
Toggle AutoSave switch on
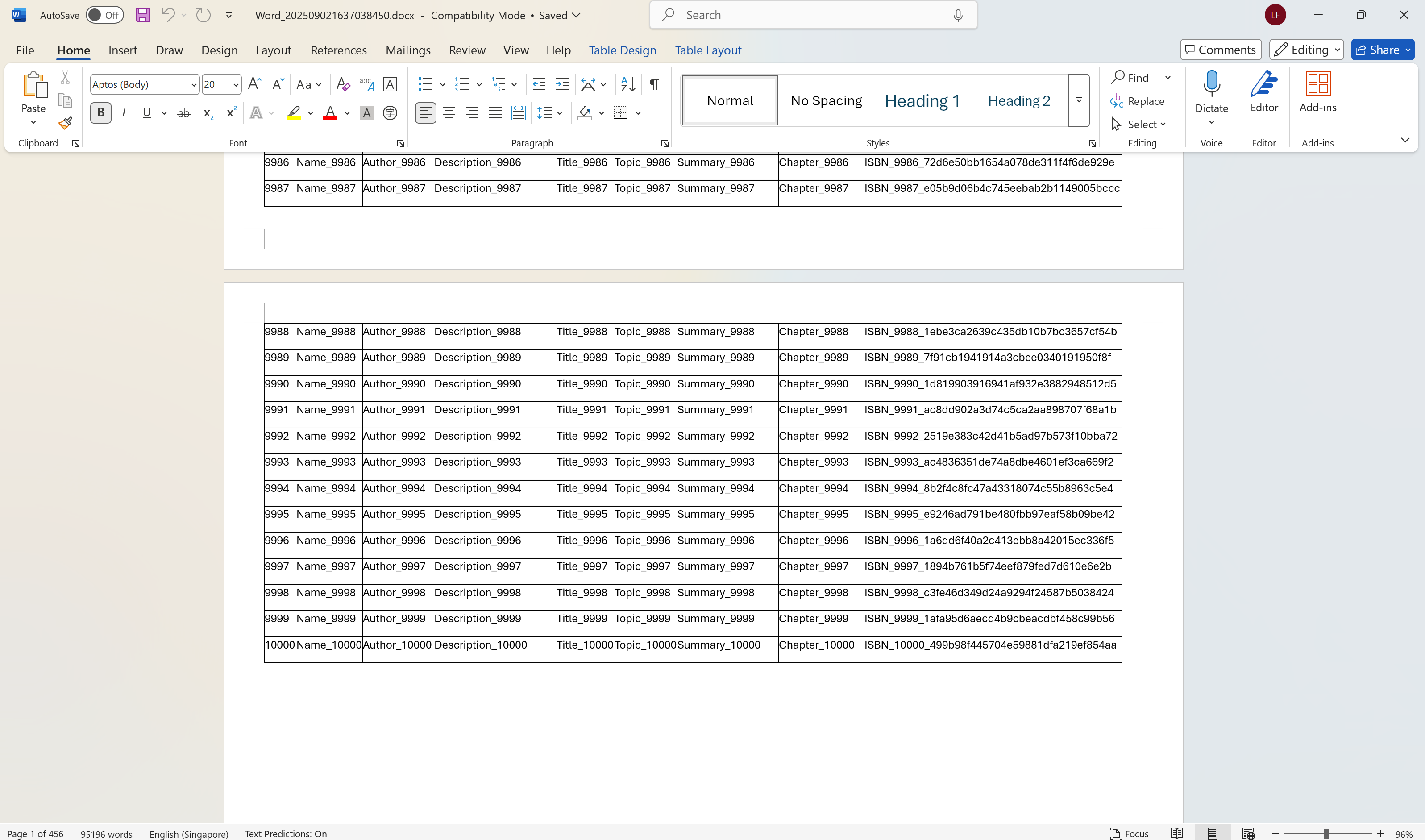pos(105,15)
